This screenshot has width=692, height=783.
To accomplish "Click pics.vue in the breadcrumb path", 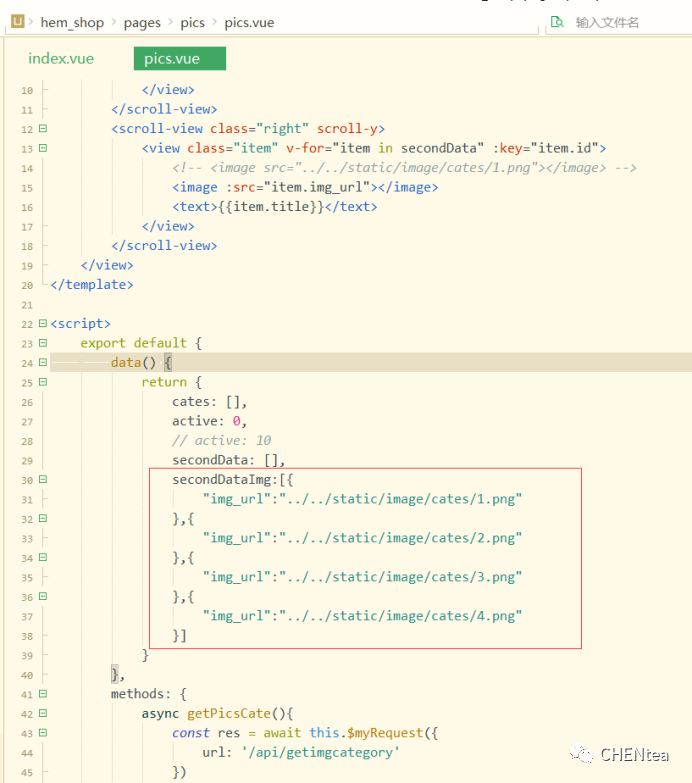I will [250, 22].
